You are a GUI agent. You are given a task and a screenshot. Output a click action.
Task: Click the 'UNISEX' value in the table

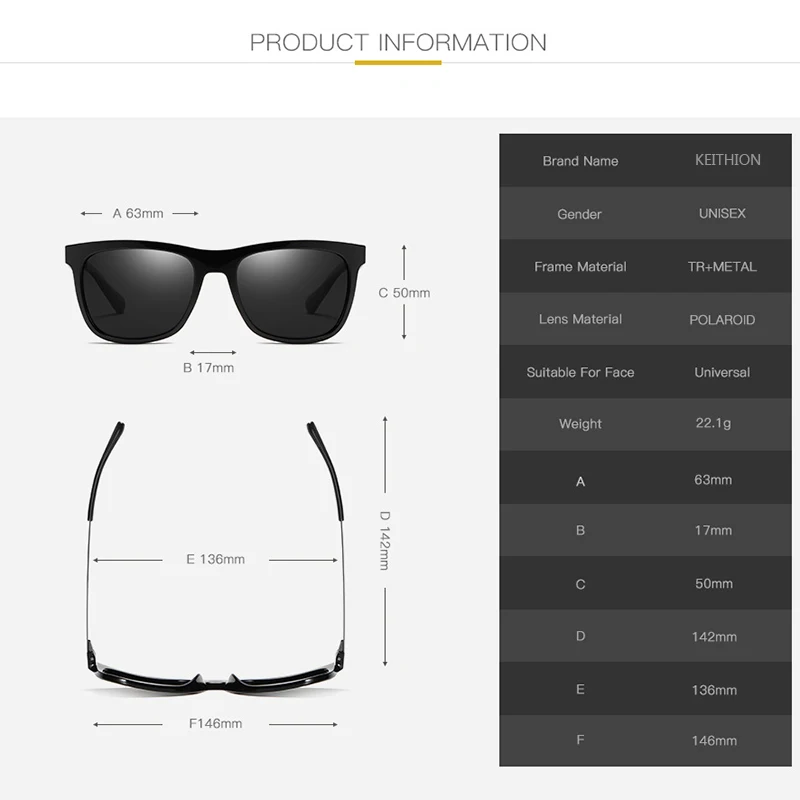(x=722, y=213)
